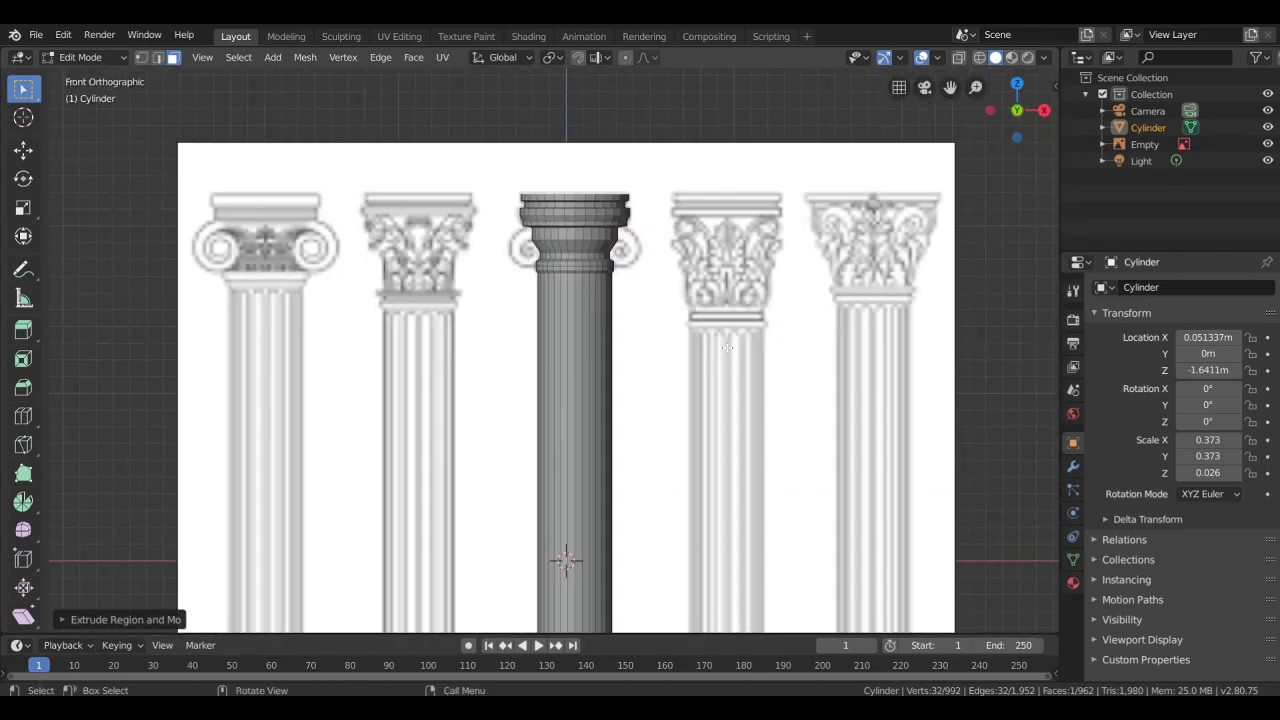Open the Playback dropdown in timeline
Image resolution: width=1280 pixels, height=720 pixels.
68,646
